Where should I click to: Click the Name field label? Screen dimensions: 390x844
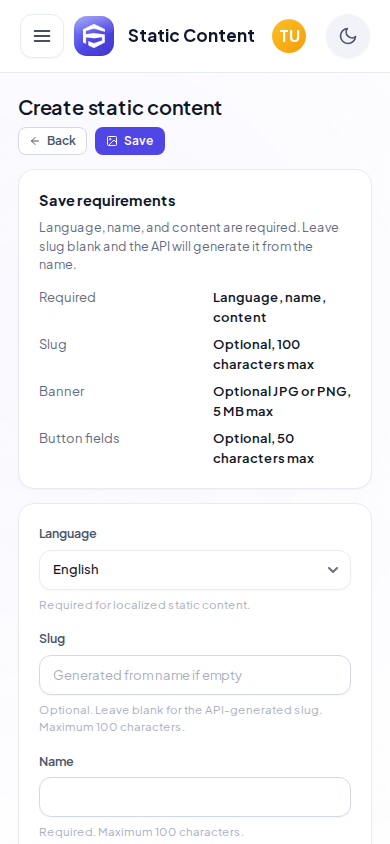(56, 762)
